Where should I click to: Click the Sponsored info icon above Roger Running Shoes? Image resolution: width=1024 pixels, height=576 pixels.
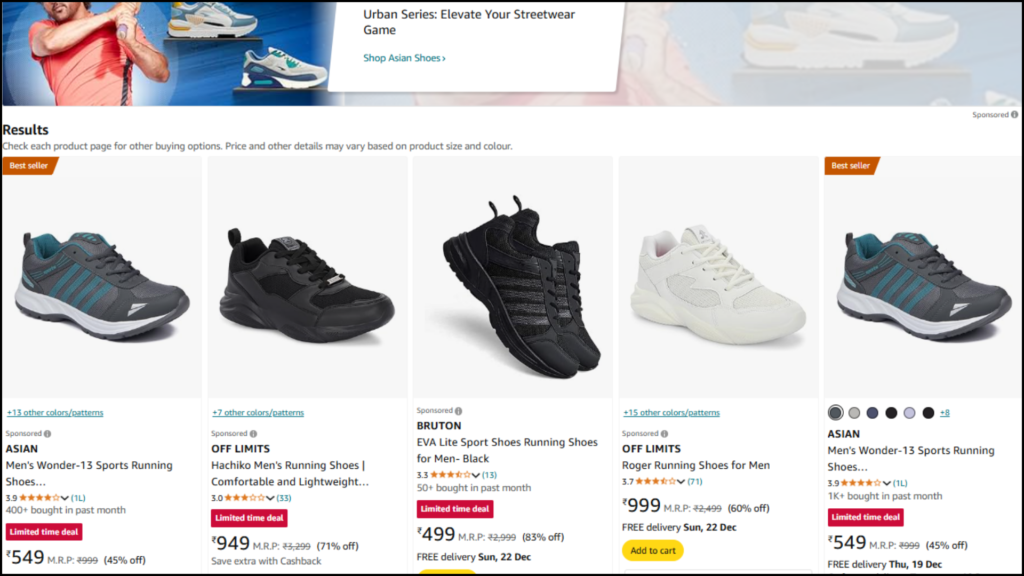point(664,434)
